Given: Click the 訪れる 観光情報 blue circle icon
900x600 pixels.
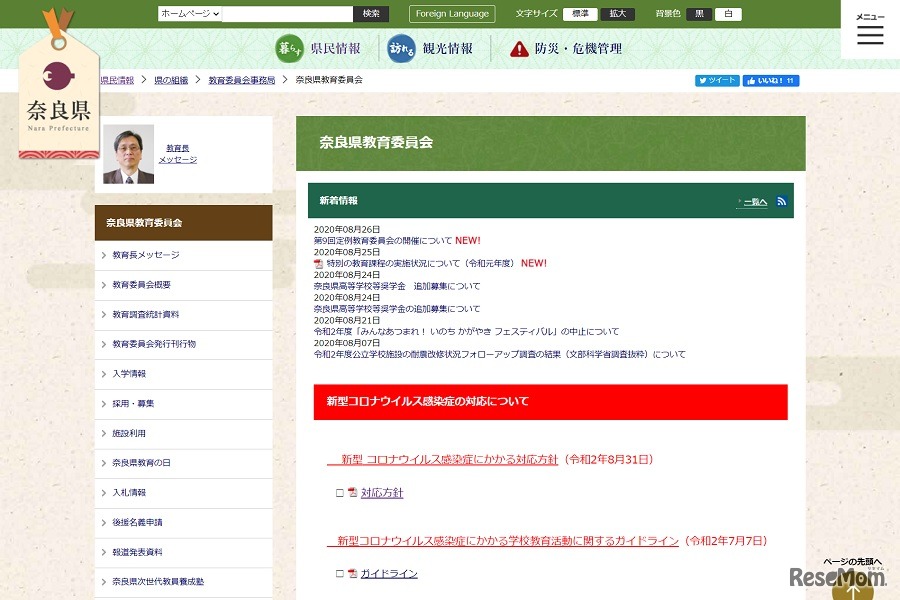Looking at the screenshot, I should click(x=401, y=49).
